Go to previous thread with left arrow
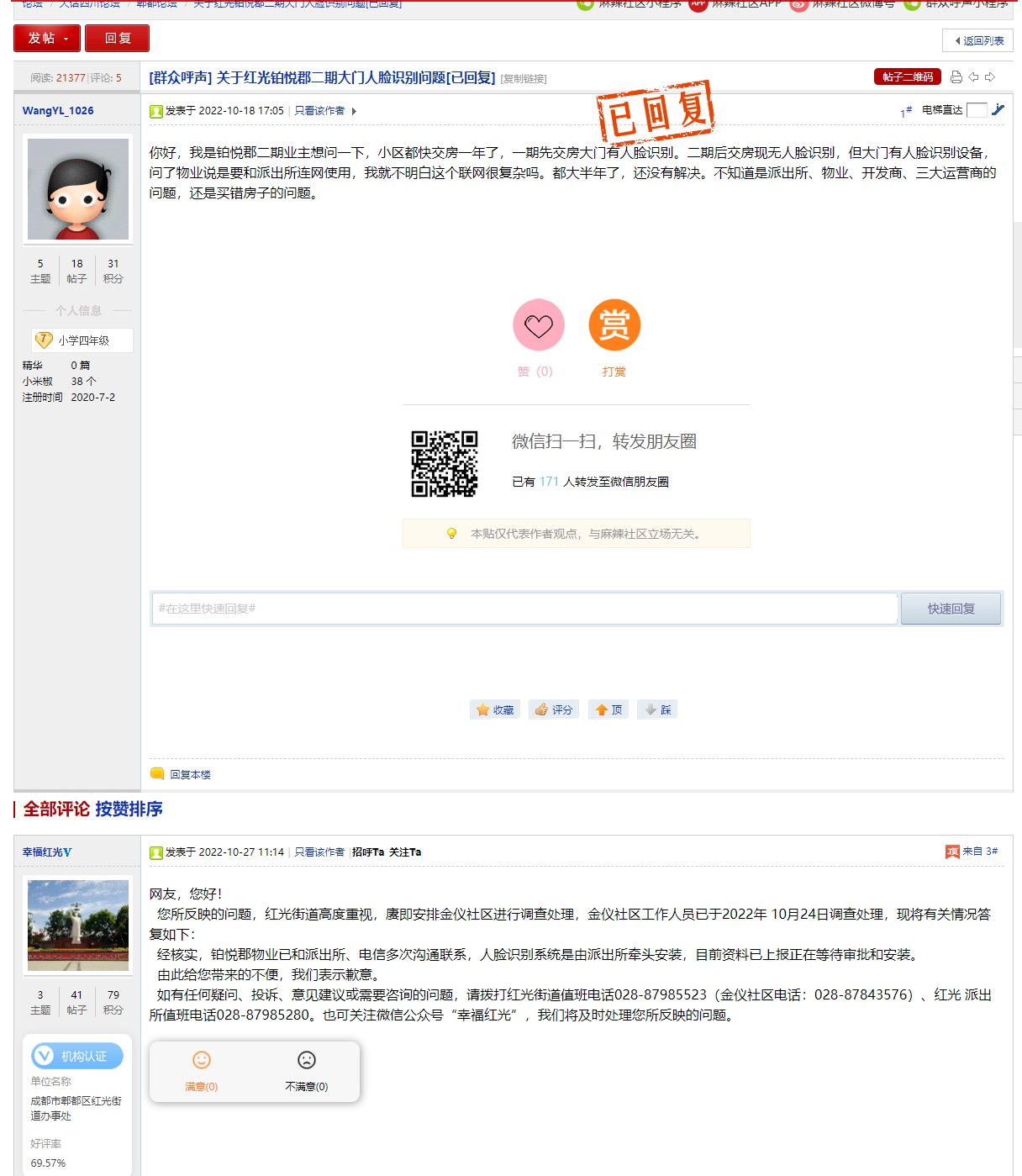Image resolution: width=1022 pixels, height=1176 pixels. click(973, 77)
